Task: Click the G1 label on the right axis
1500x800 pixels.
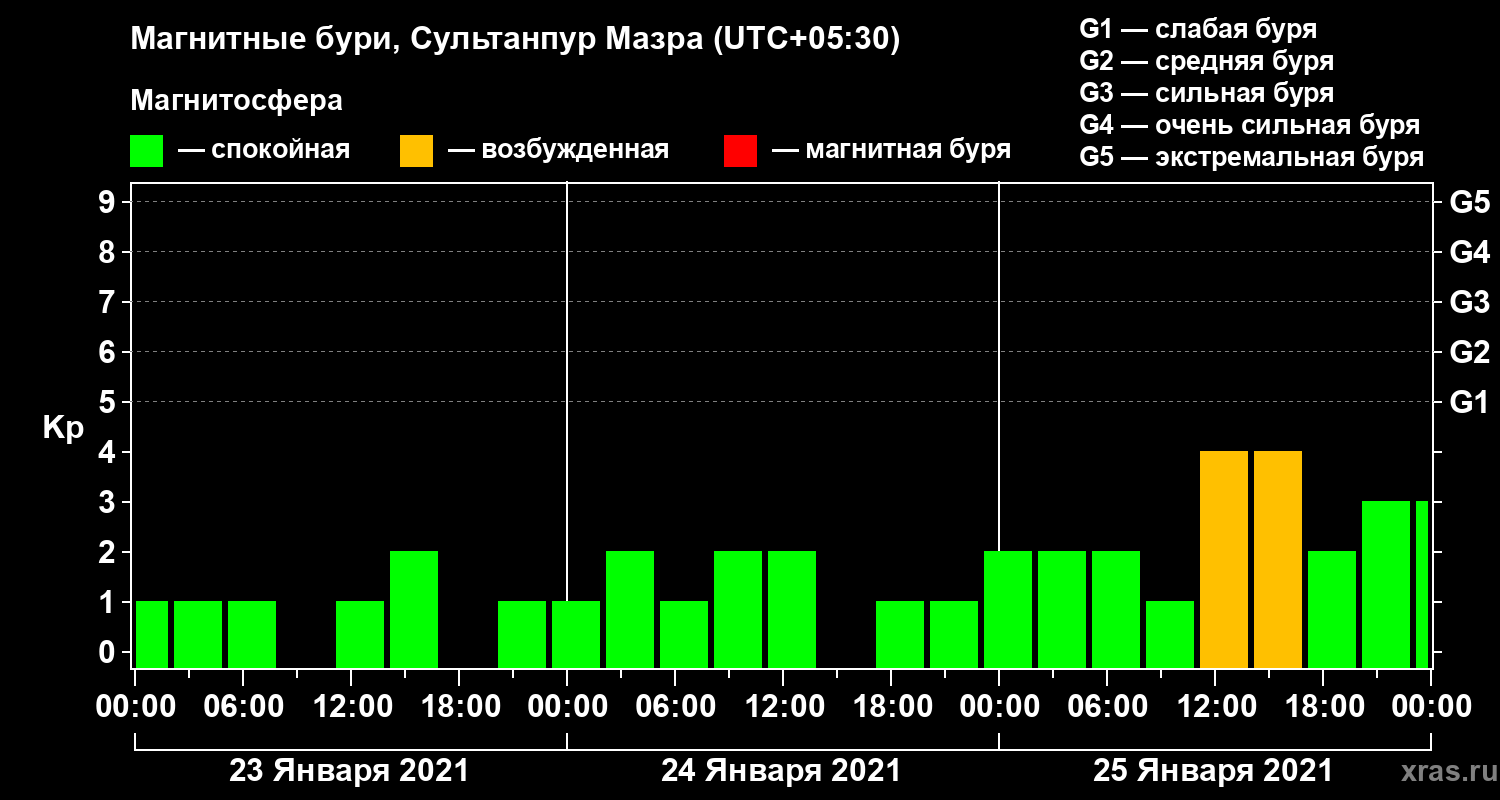Action: click(x=1470, y=403)
